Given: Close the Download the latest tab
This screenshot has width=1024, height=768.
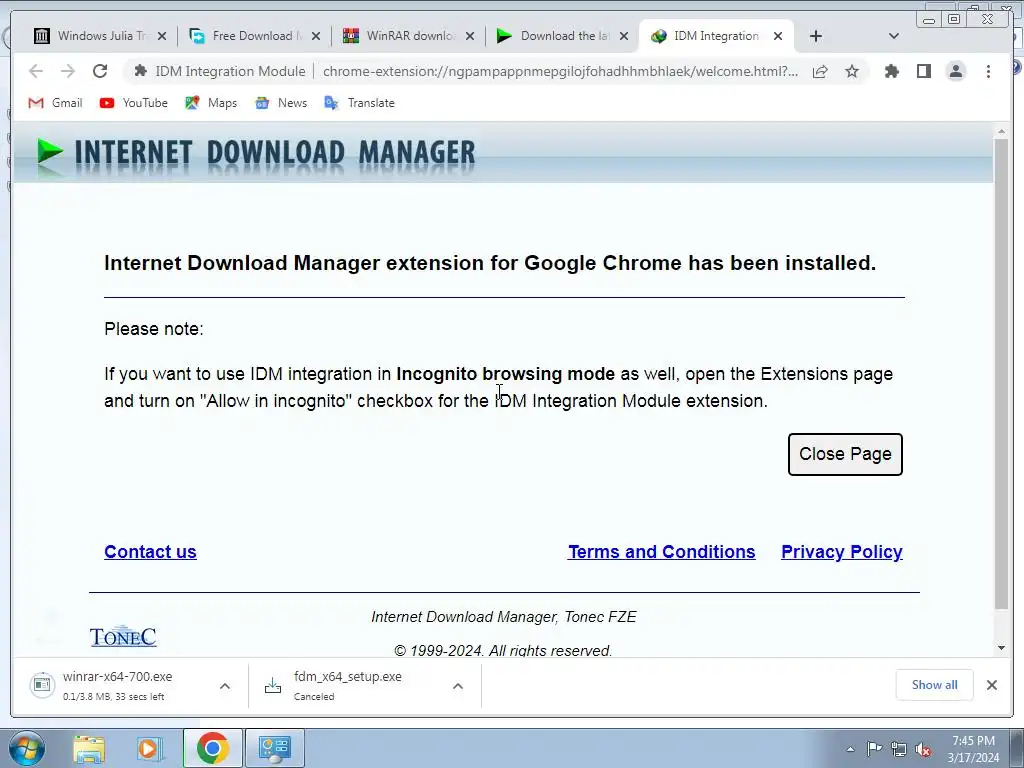Looking at the screenshot, I should 624,36.
